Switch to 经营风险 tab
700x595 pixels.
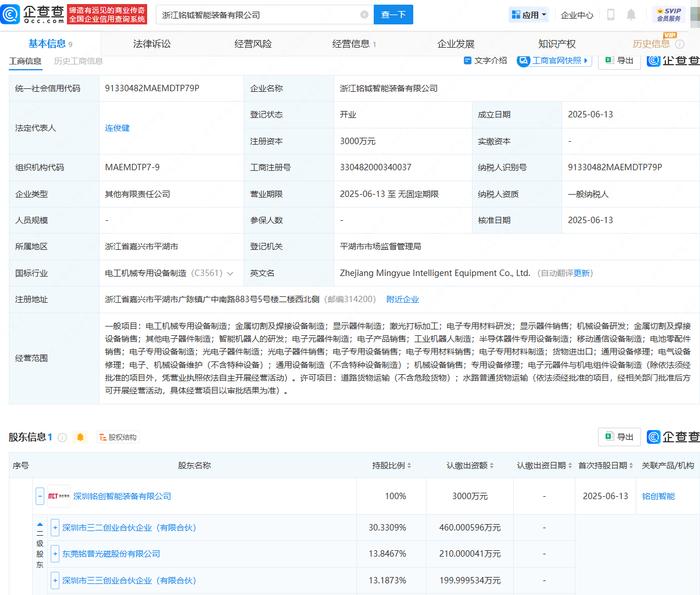pos(253,44)
